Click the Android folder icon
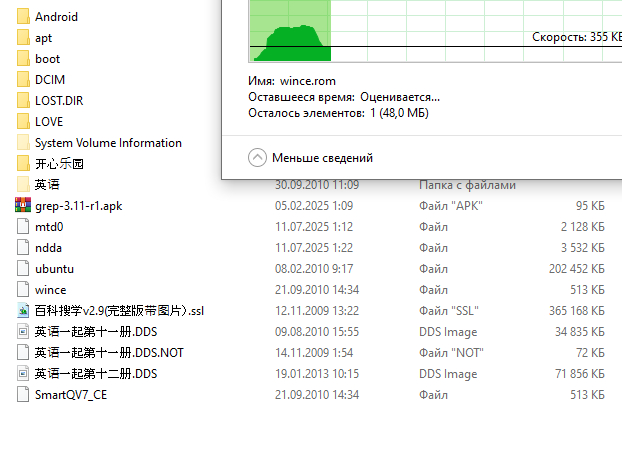This screenshot has height=471, width=622. pyautogui.click(x=24, y=17)
